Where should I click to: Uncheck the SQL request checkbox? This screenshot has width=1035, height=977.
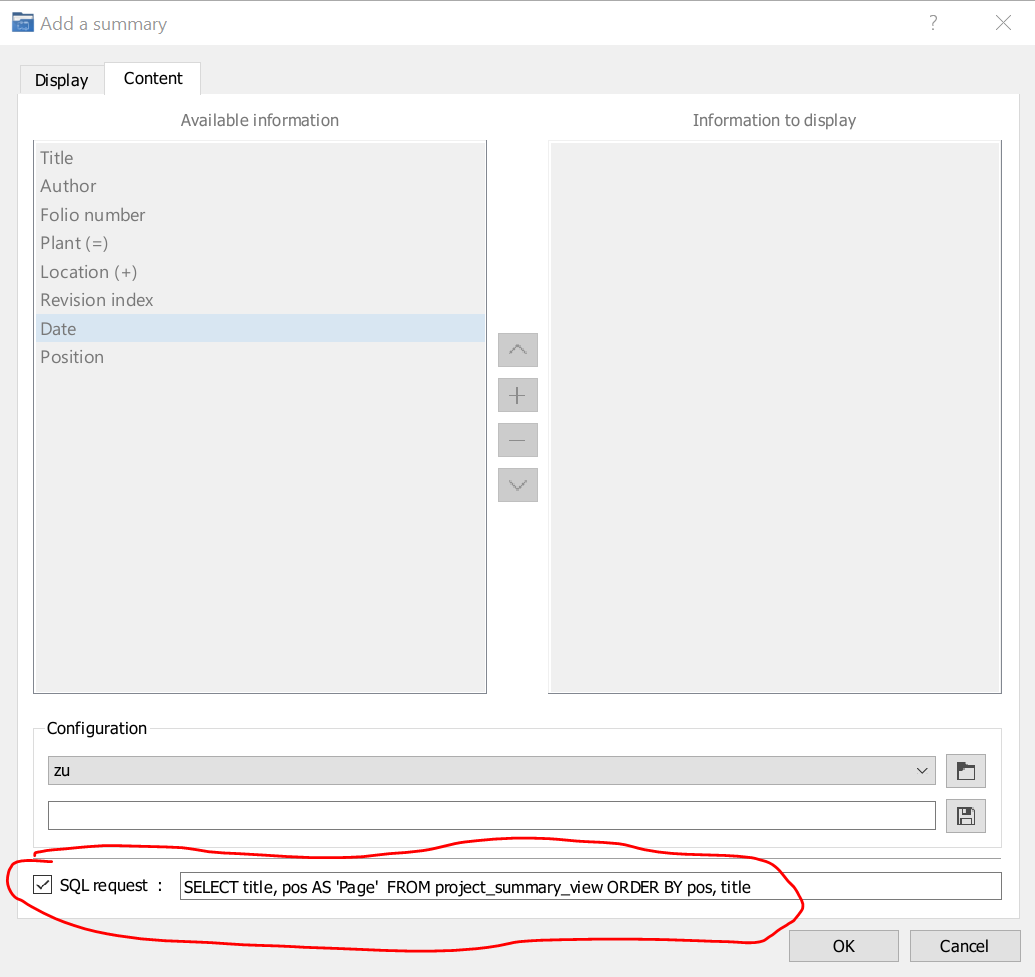43,885
